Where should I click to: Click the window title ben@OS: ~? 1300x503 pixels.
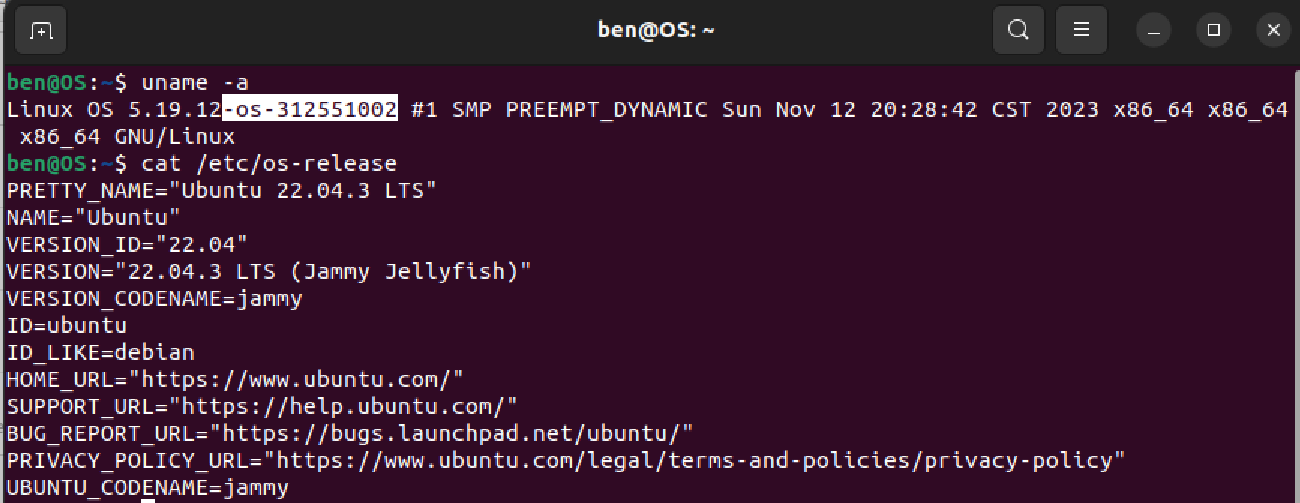pos(656,30)
